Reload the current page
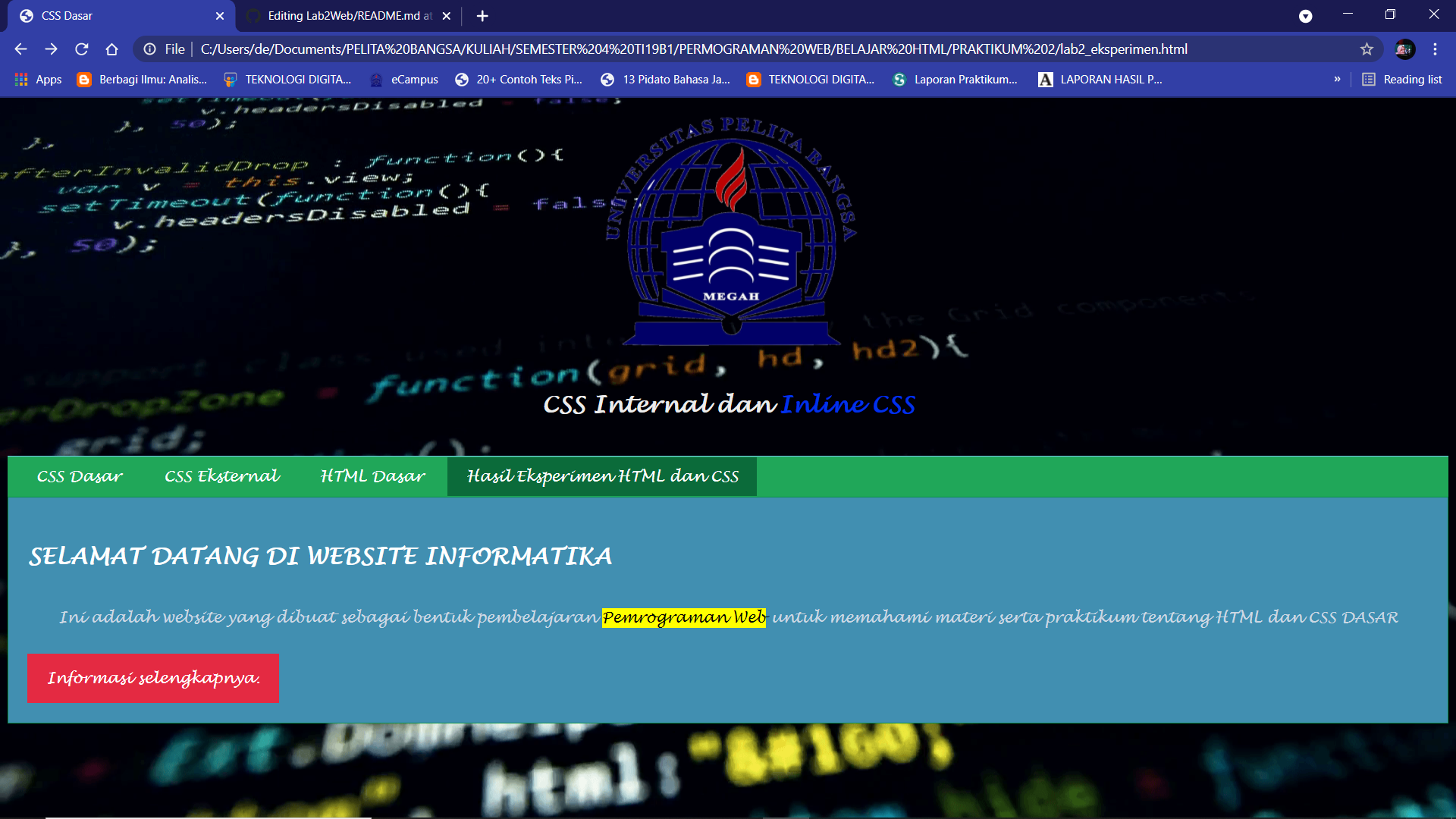1456x819 pixels. pyautogui.click(x=81, y=49)
